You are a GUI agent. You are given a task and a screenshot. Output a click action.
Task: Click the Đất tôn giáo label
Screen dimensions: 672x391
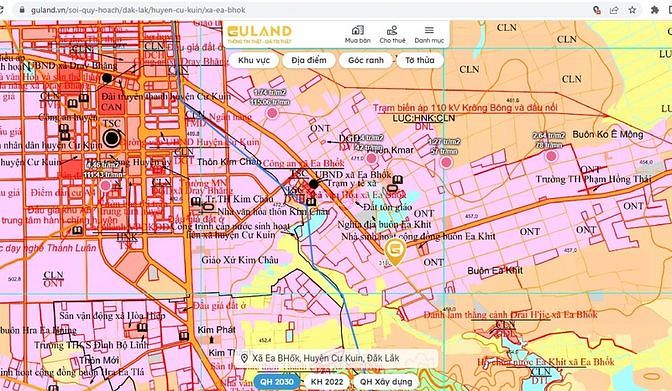pyautogui.click(x=387, y=207)
